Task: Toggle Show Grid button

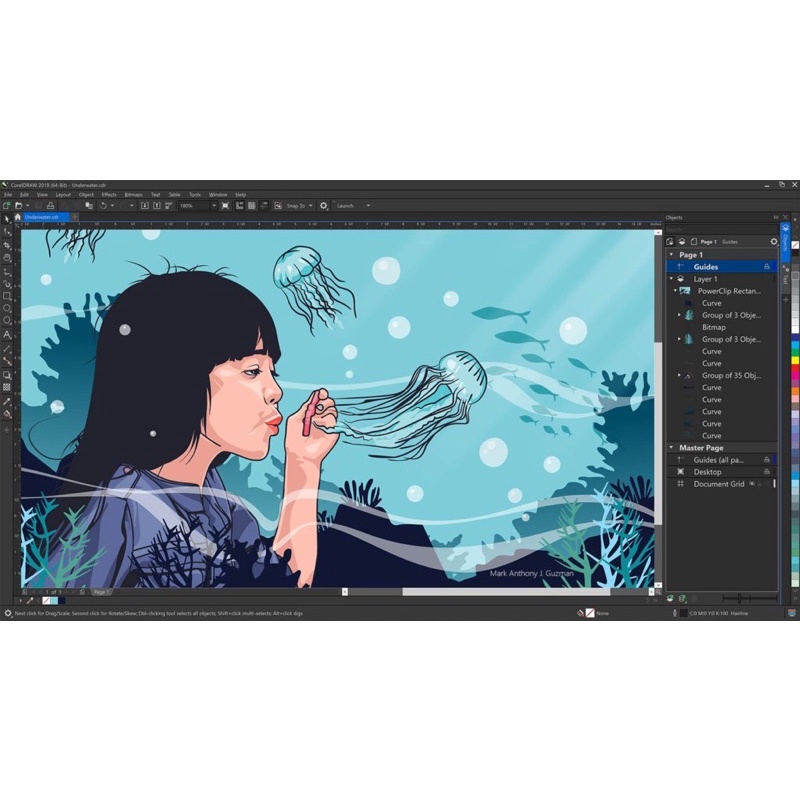Action: tap(252, 206)
